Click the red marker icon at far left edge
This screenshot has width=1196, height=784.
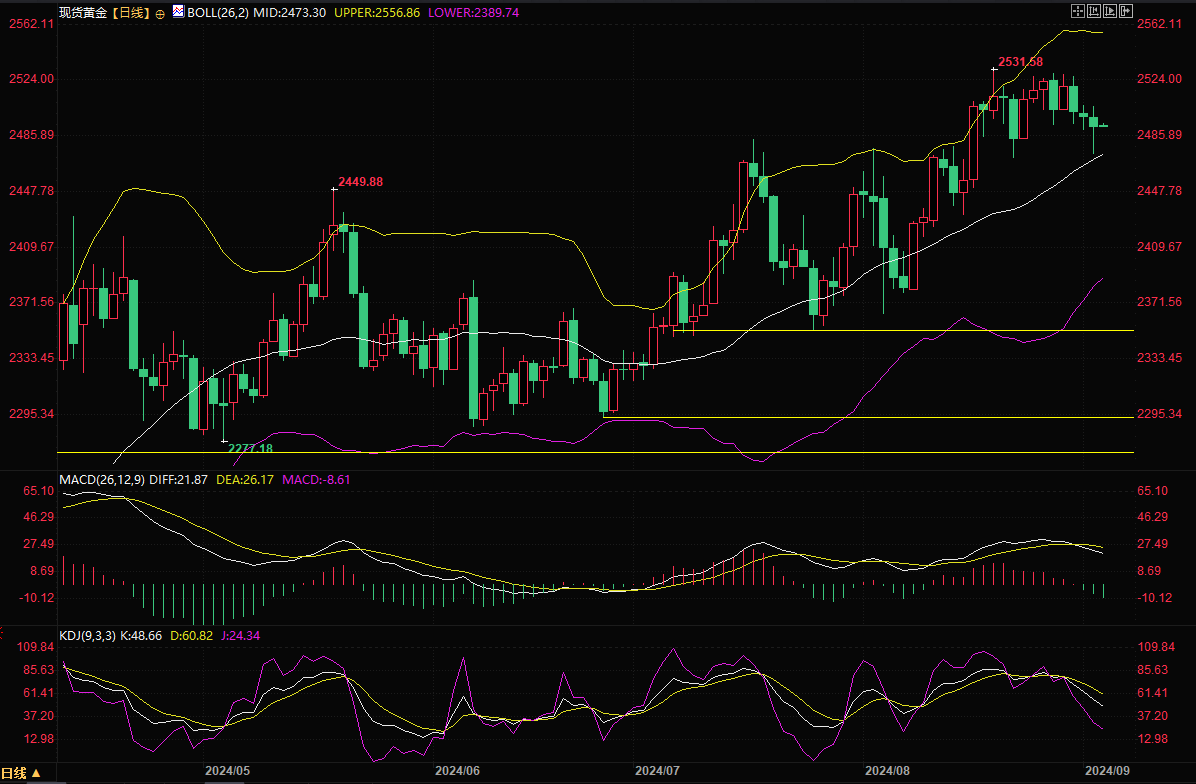[2, 632]
